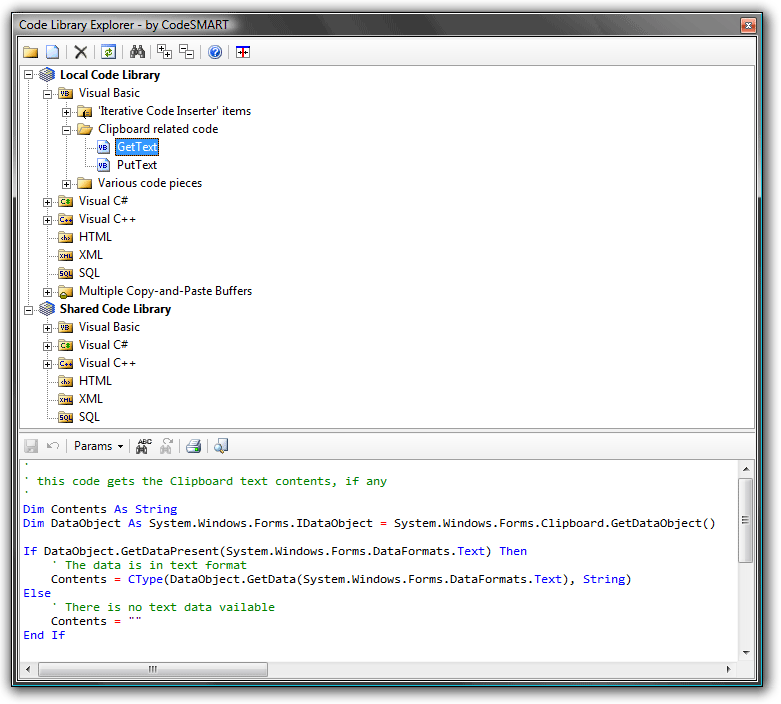This screenshot has width=781, height=704.
Task: Expand local Visual C++ node
Action: 47,220
